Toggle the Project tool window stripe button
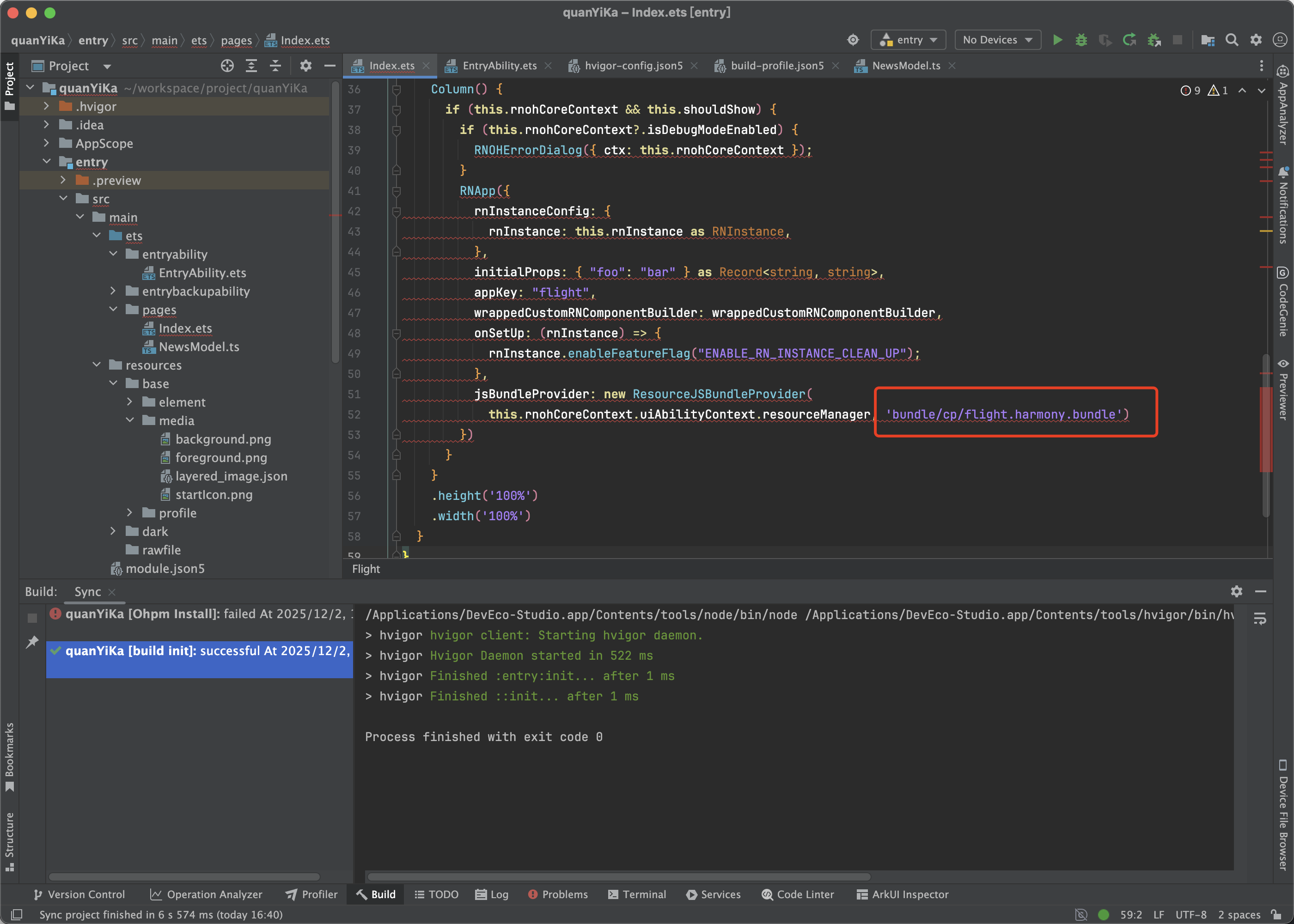This screenshot has width=1294, height=924. click(x=9, y=86)
